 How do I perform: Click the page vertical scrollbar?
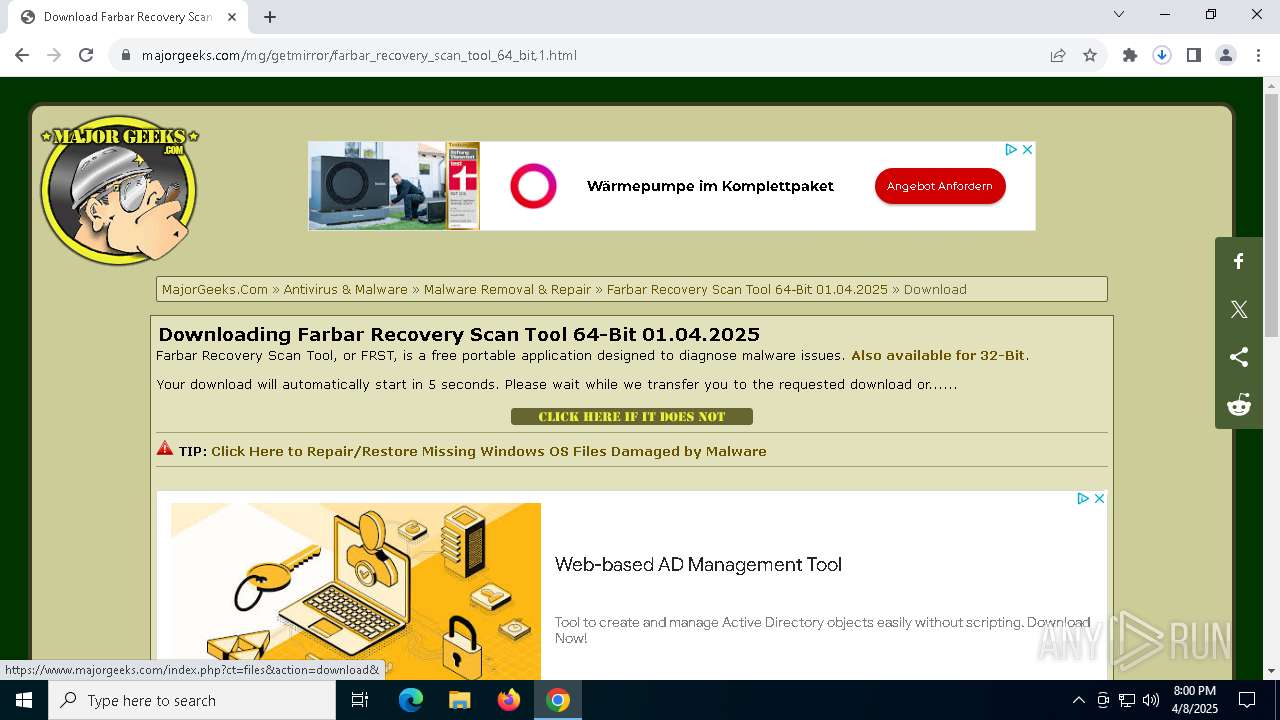tap(1271, 216)
